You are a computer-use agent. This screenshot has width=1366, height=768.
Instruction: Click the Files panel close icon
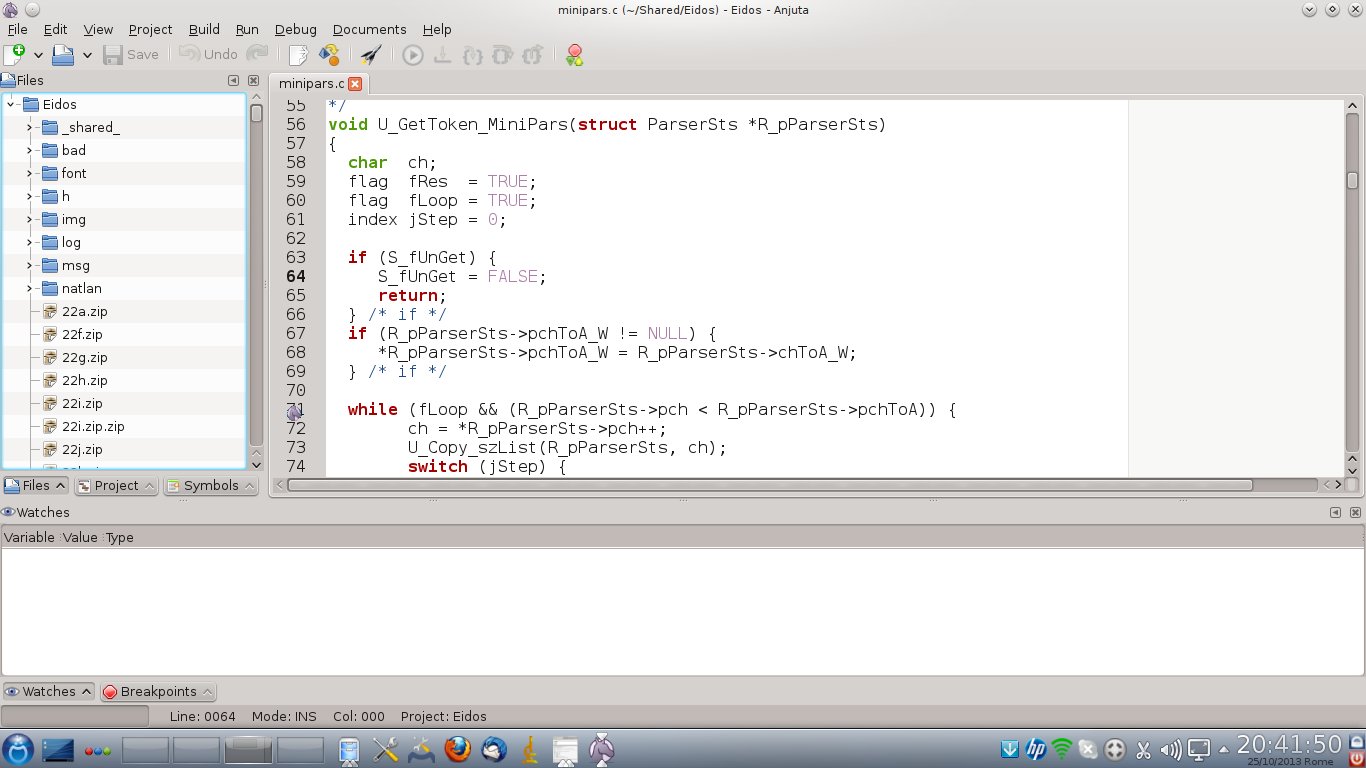(x=253, y=80)
